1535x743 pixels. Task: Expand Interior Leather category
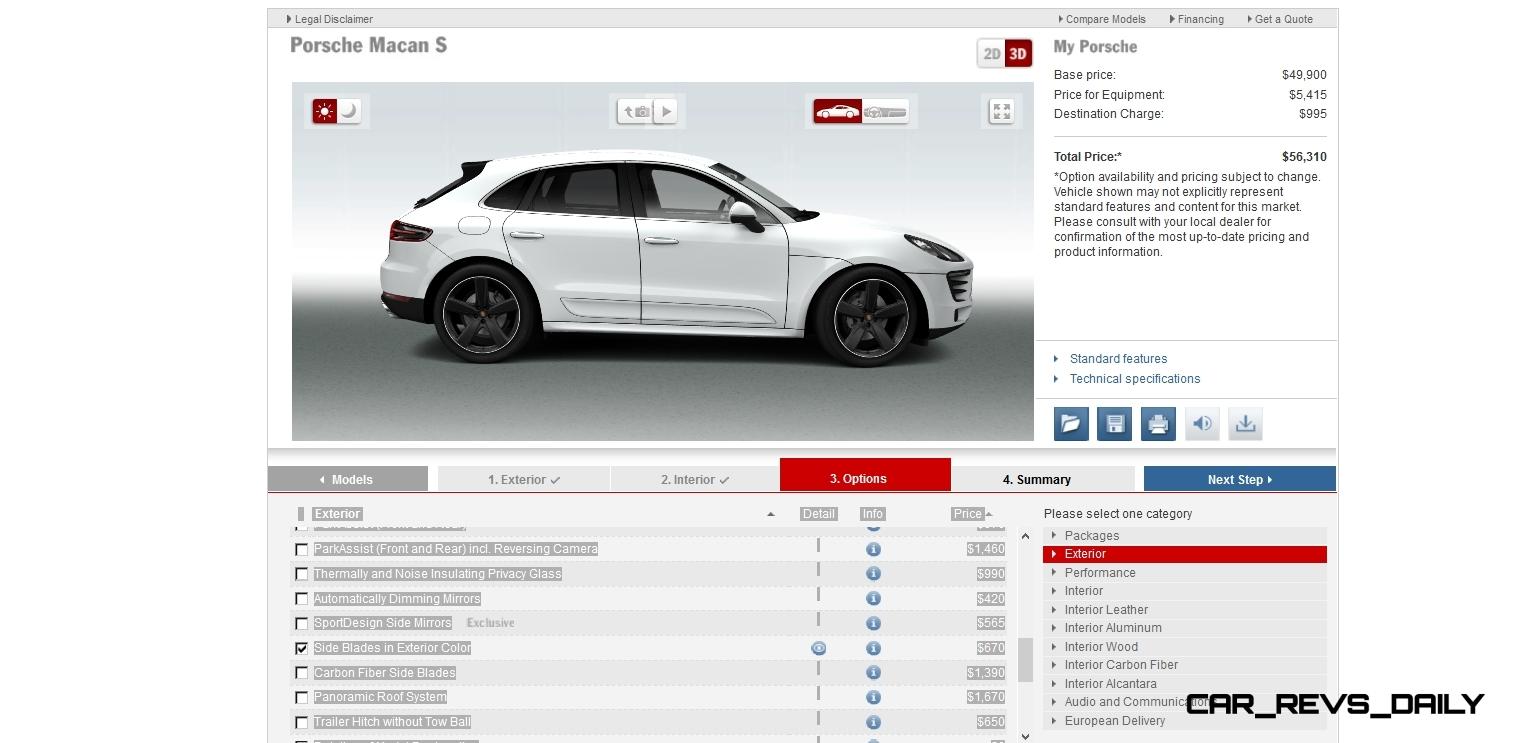tap(1184, 610)
